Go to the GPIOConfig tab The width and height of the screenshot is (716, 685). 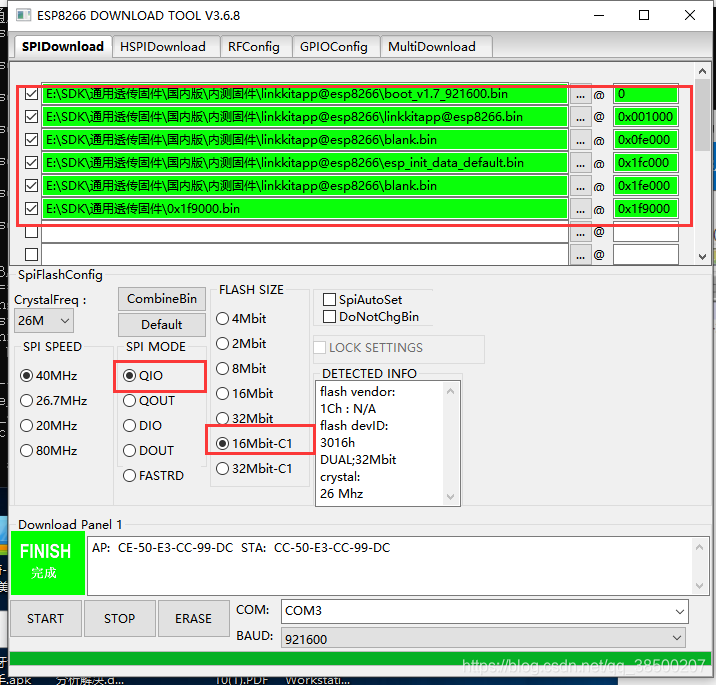334,47
